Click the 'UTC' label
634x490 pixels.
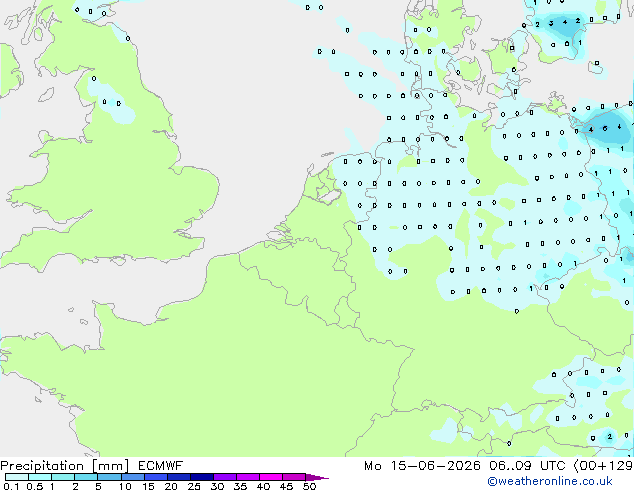click(553, 466)
